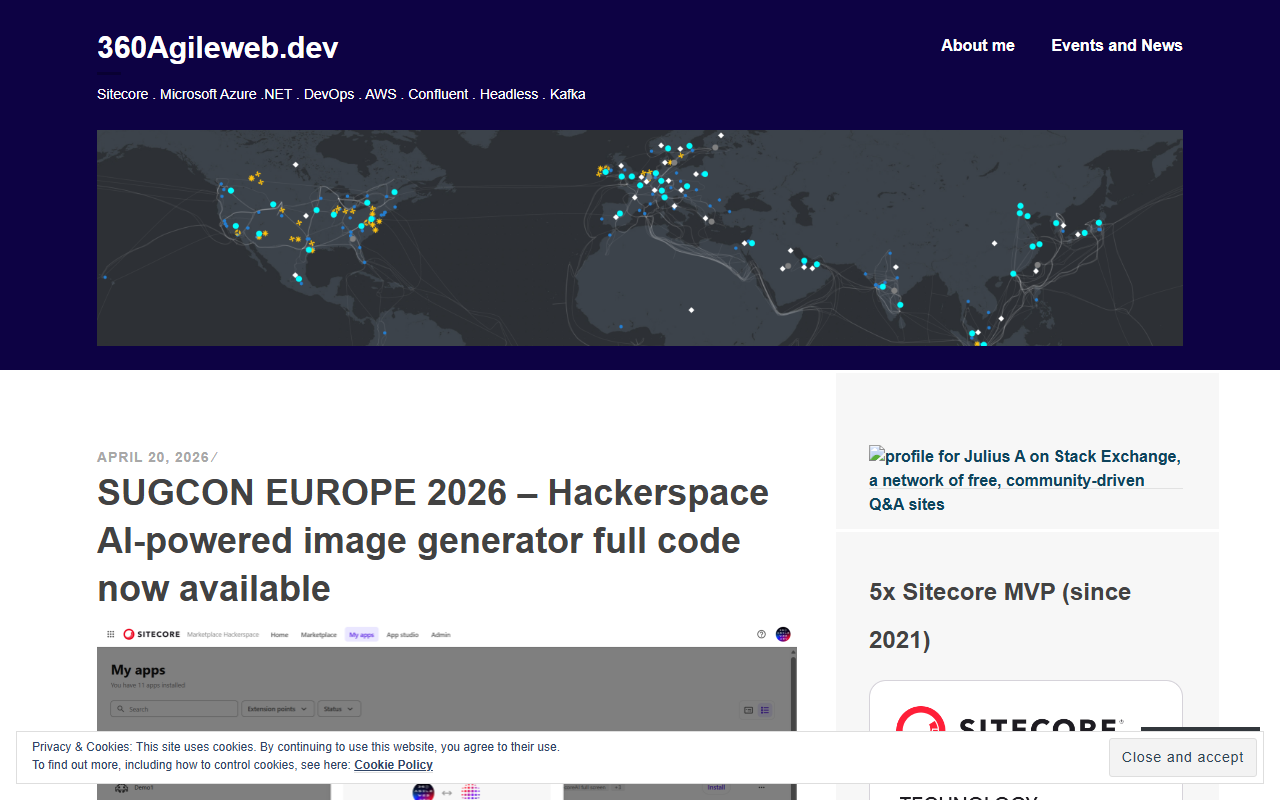Click the world map header banner image
Image resolution: width=1280 pixels, height=800 pixels.
[640, 238]
